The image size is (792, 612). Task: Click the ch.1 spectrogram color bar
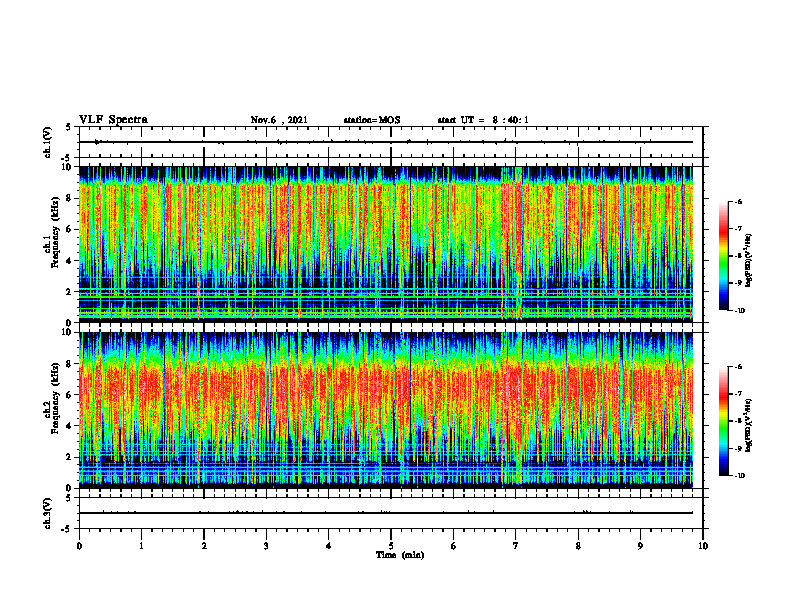pos(723,256)
